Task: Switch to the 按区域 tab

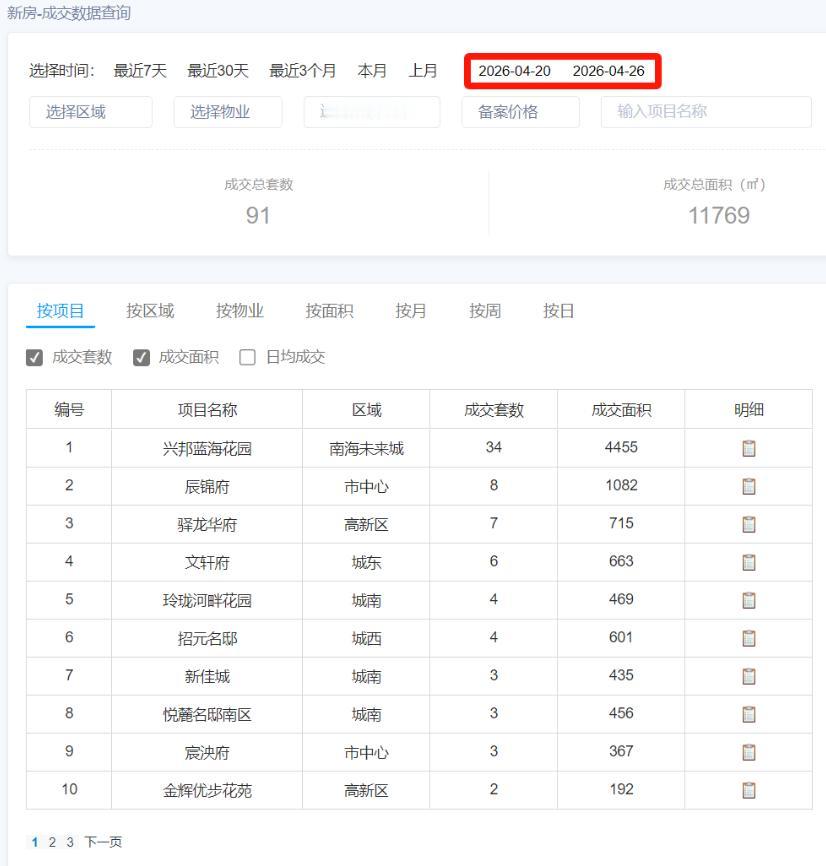Action: tap(150, 311)
